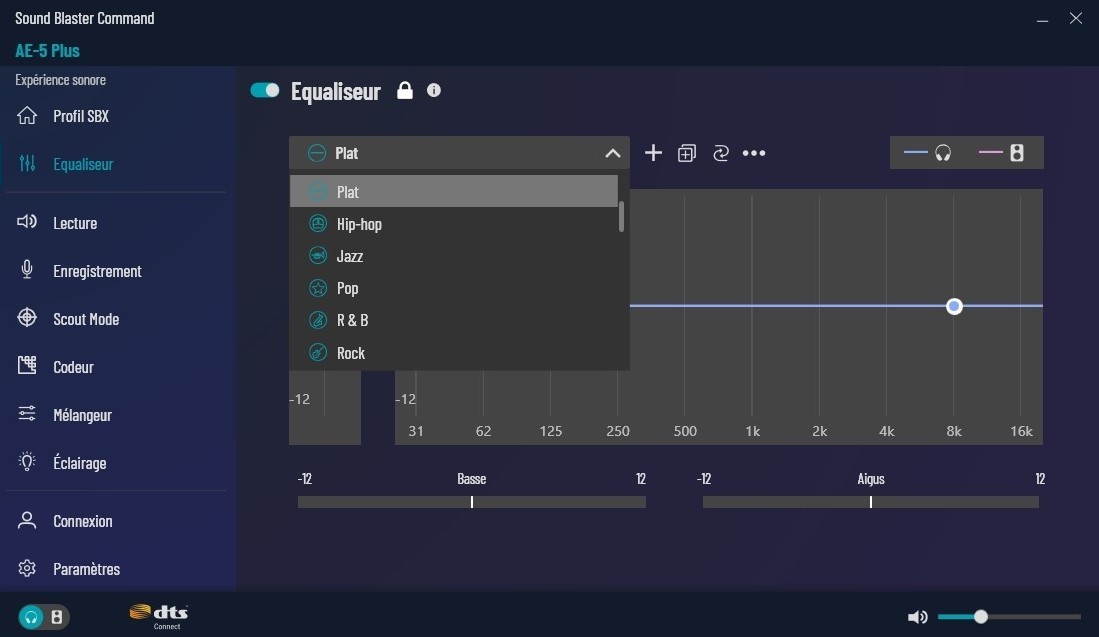
Task: Toggle the Equaliseur on/off switch
Action: click(x=265, y=90)
